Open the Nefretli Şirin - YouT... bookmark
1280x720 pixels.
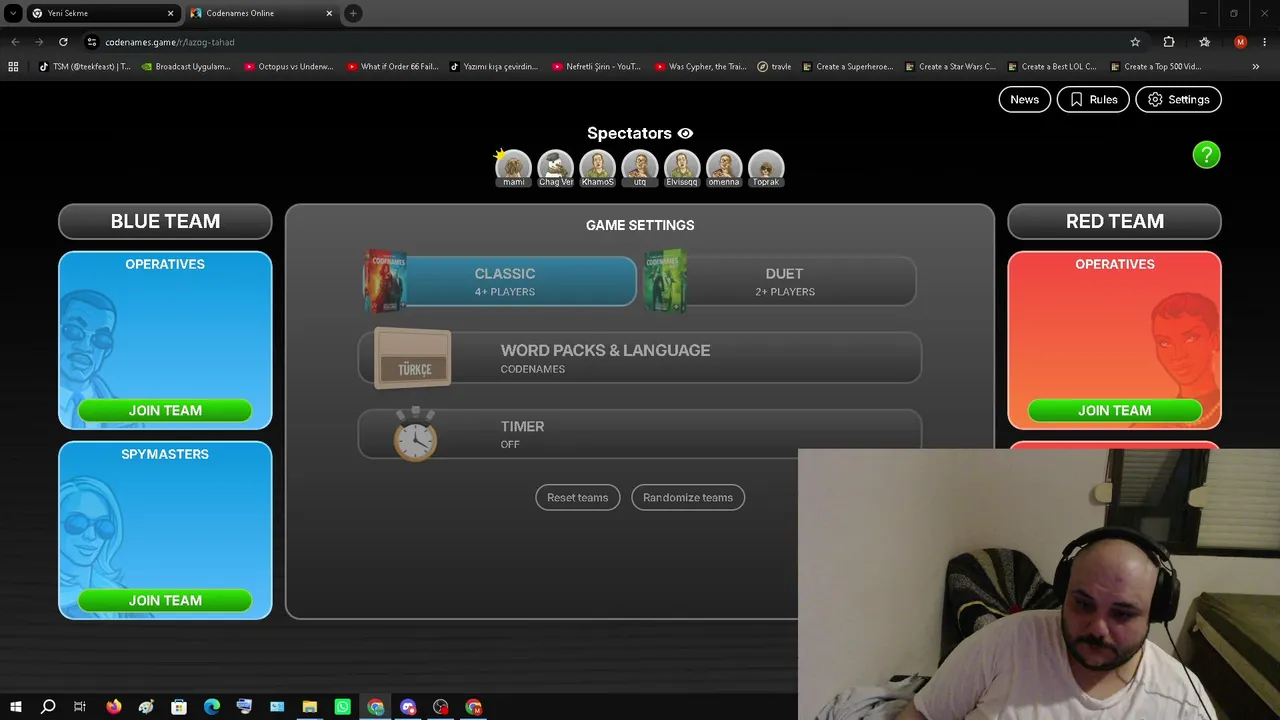point(598,67)
